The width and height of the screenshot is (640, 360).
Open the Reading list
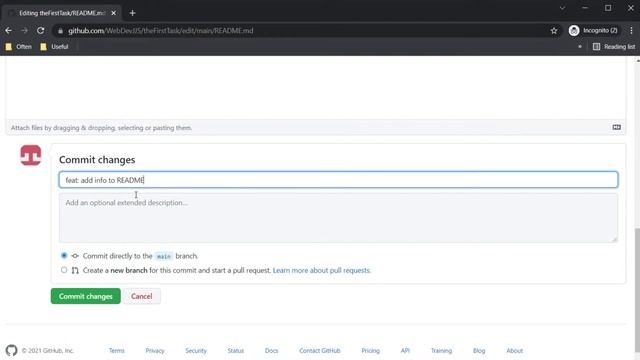614,47
